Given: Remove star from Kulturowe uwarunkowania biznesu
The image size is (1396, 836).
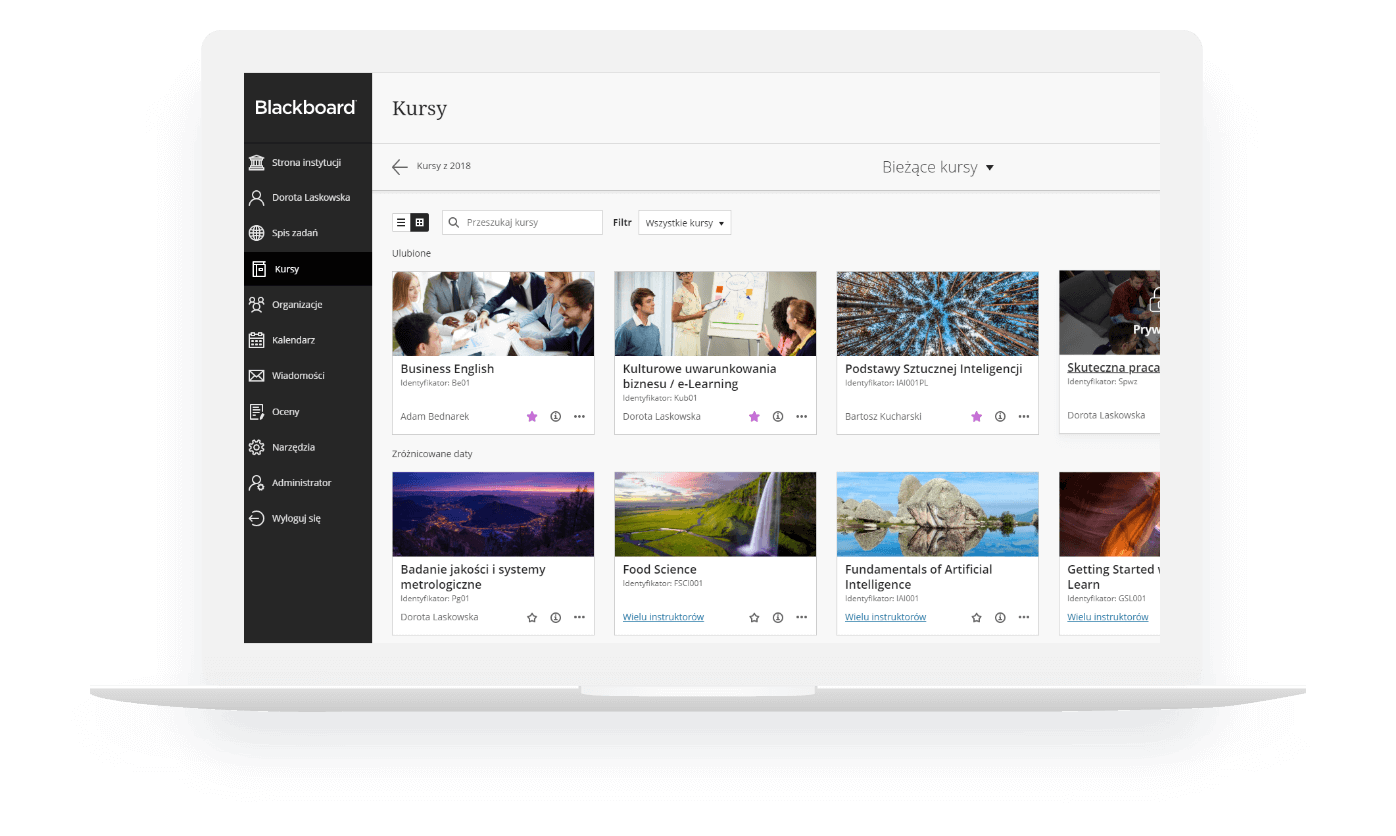Looking at the screenshot, I should [754, 416].
